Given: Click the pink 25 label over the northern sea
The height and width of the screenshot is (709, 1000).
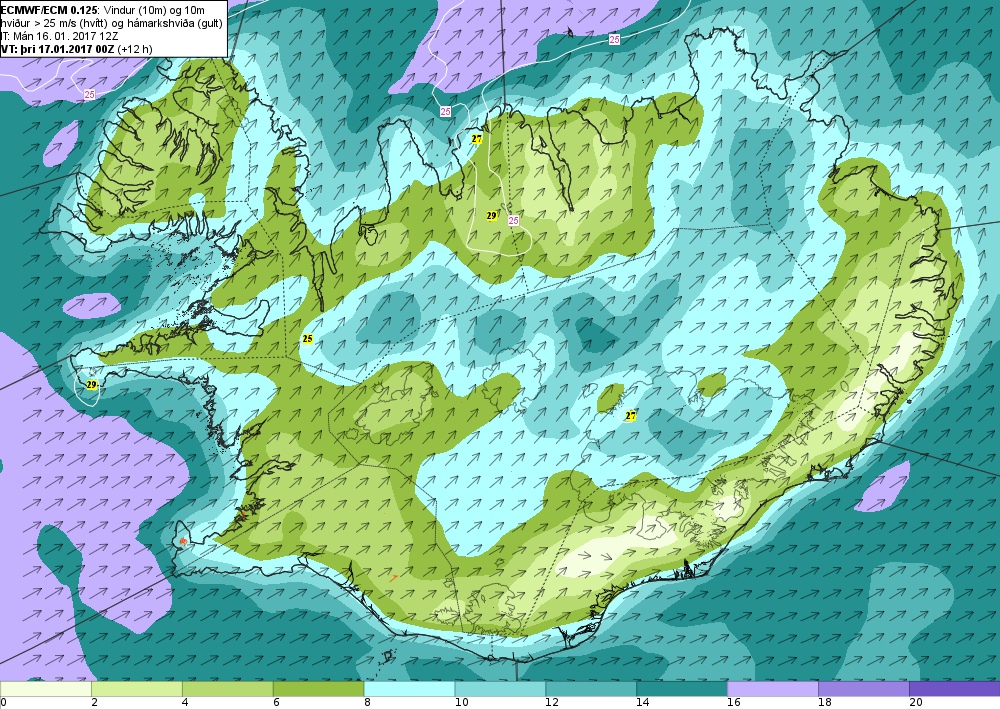Looking at the screenshot, I should pyautogui.click(x=614, y=40).
